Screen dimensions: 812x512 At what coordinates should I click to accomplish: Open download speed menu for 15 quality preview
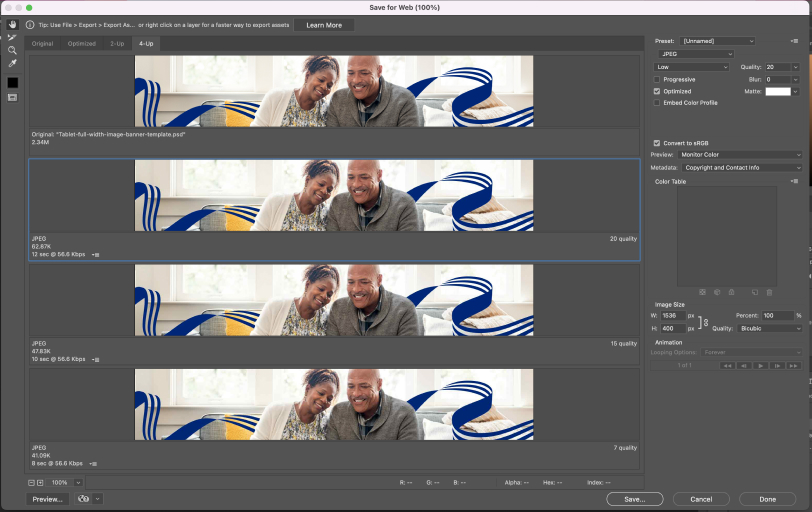[x=96, y=359]
